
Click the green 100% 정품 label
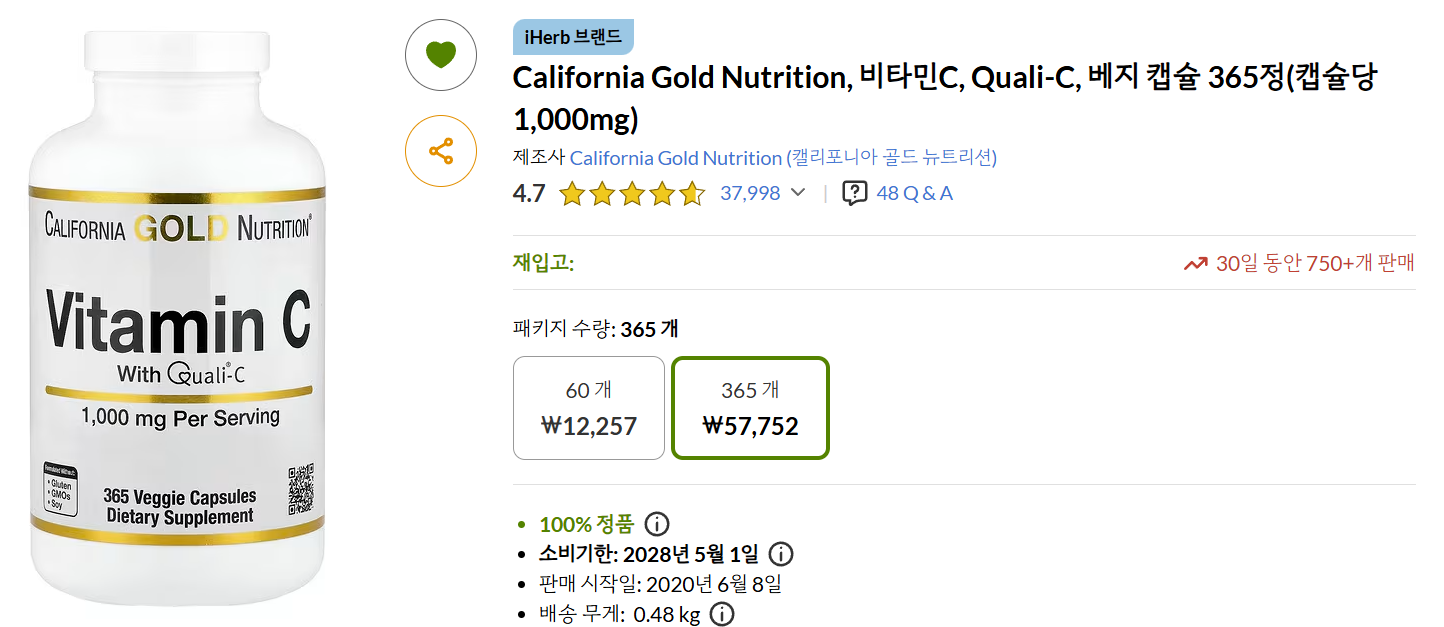tap(586, 524)
